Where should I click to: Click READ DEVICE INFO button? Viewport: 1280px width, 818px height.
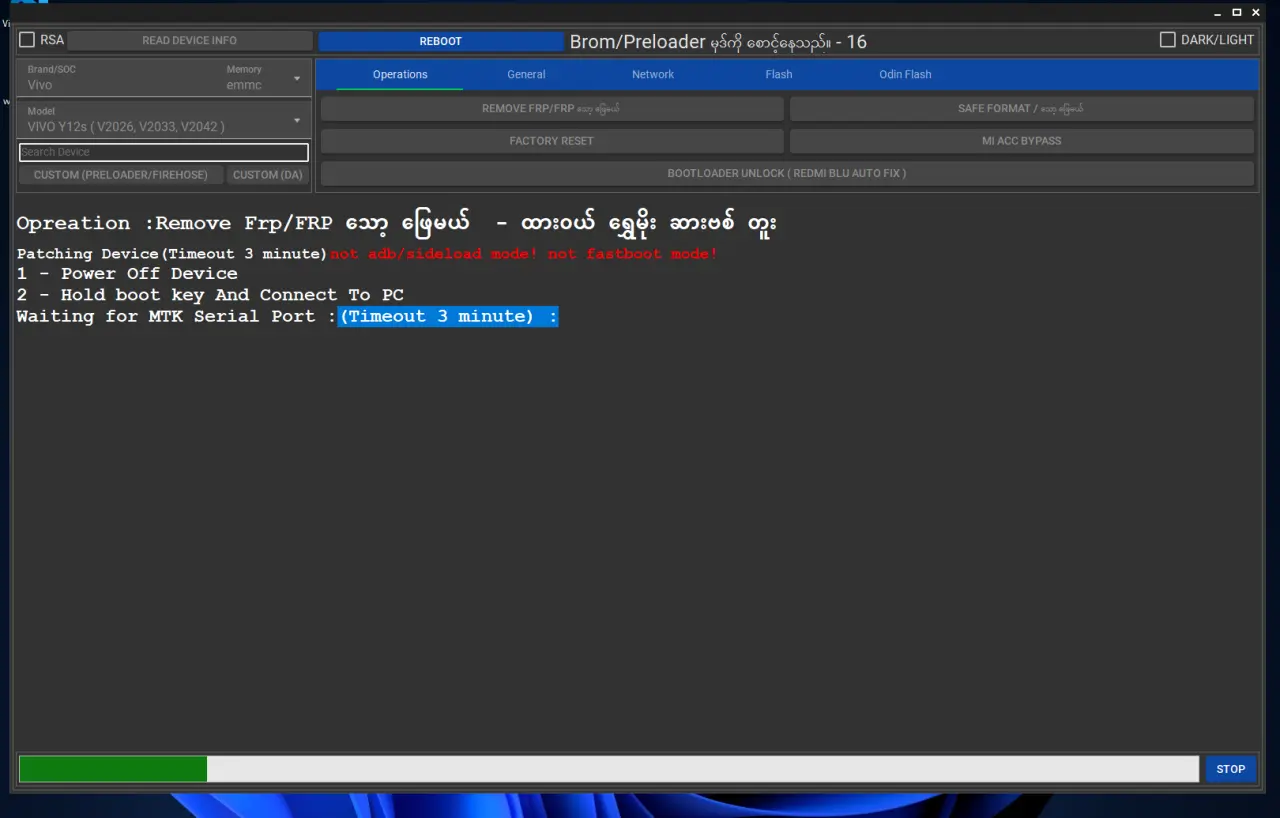pos(190,41)
